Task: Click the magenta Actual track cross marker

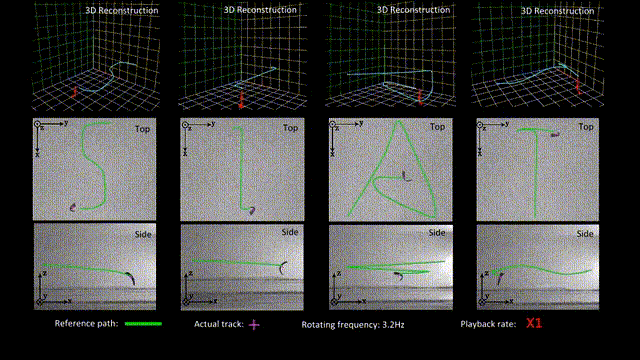Action: (254, 325)
